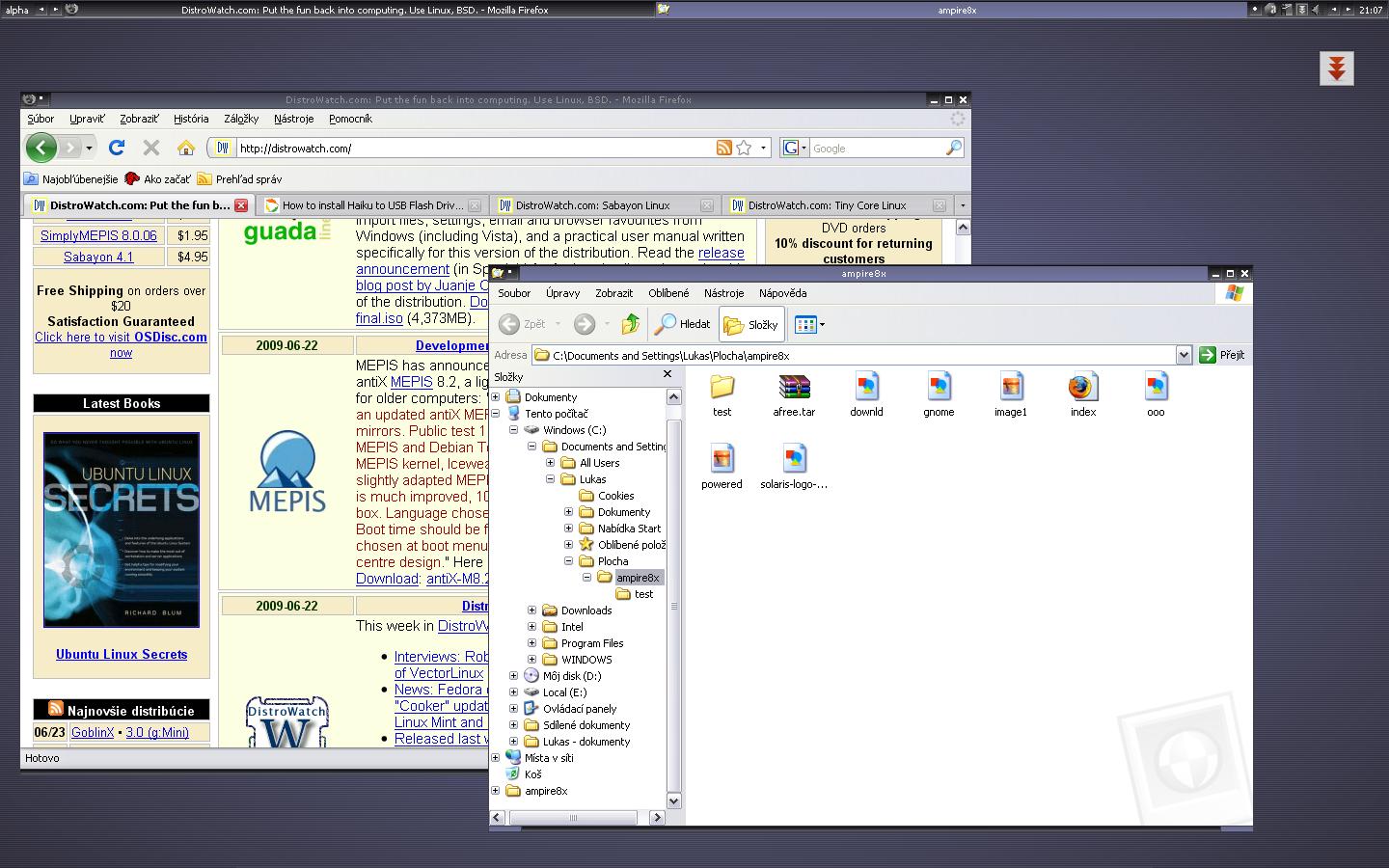Reload the DistroWatch page
1389x868 pixels.
tap(117, 148)
